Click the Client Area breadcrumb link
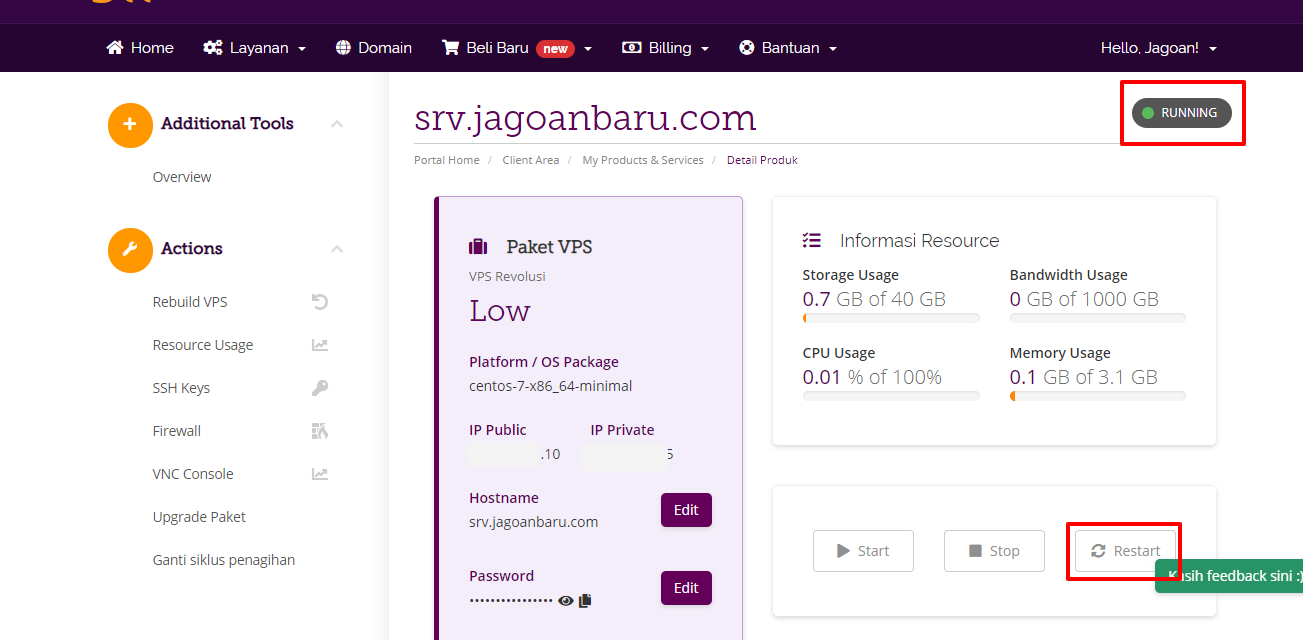The image size is (1303, 640). [x=531, y=160]
